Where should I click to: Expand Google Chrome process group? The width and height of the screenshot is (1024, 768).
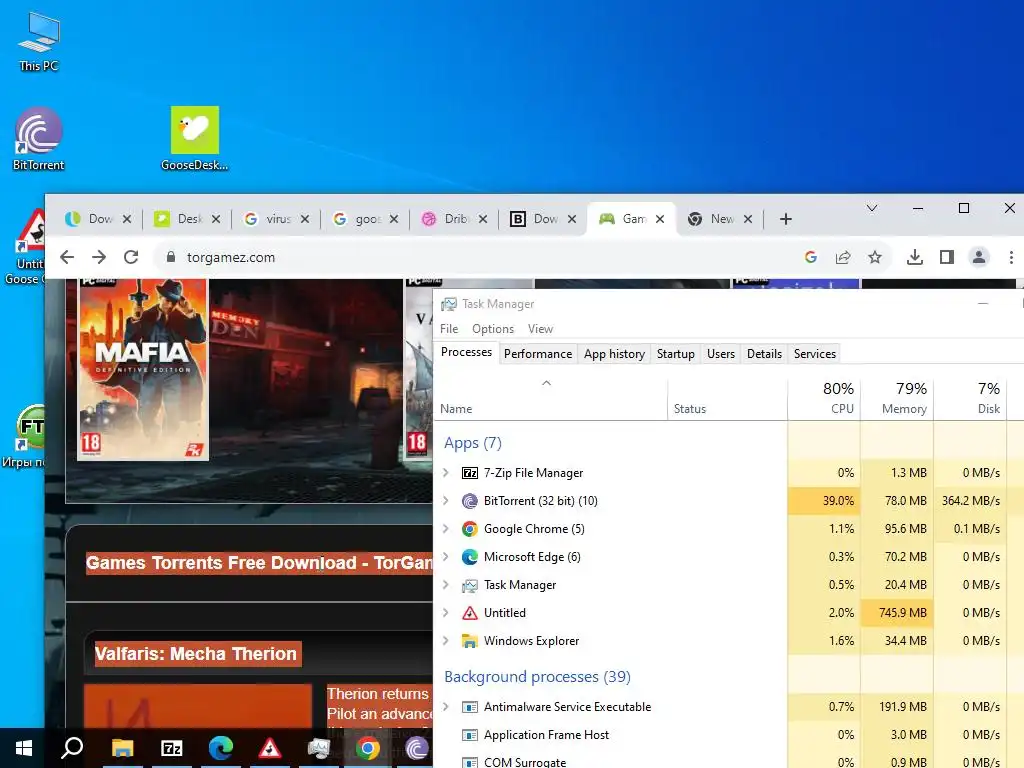pos(445,528)
